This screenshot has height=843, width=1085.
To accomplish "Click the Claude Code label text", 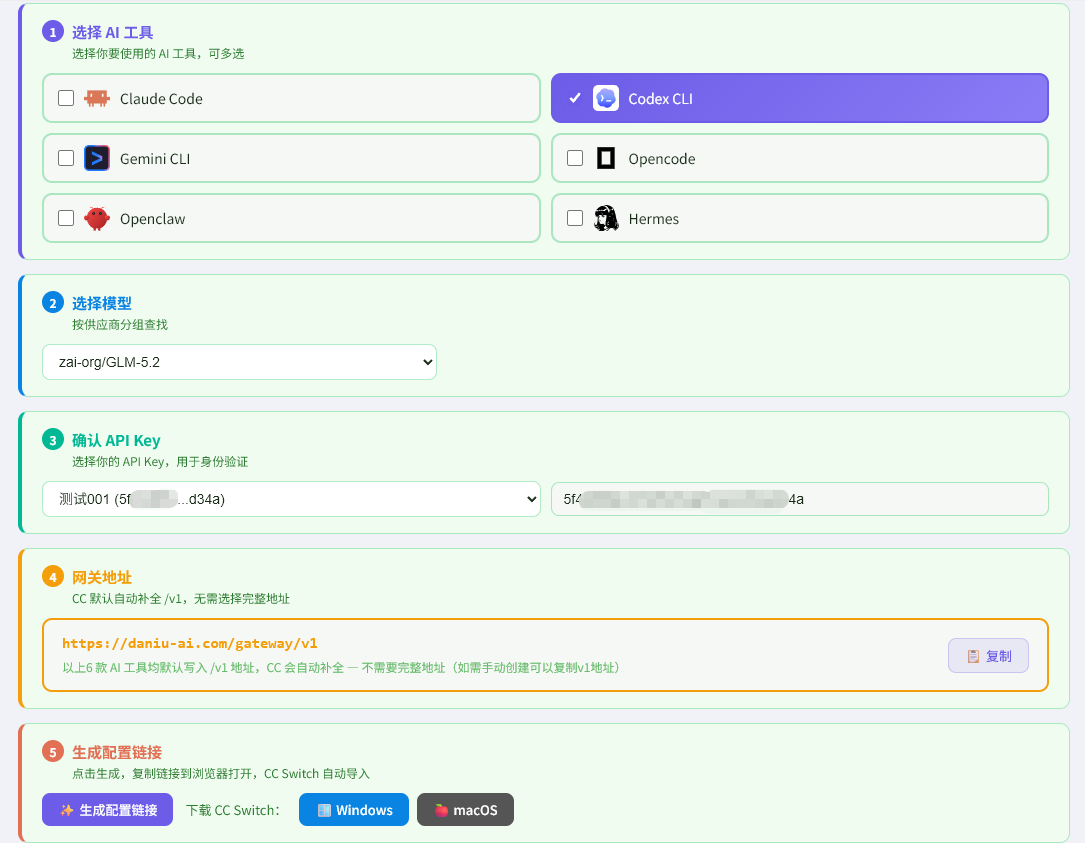I will 161,99.
